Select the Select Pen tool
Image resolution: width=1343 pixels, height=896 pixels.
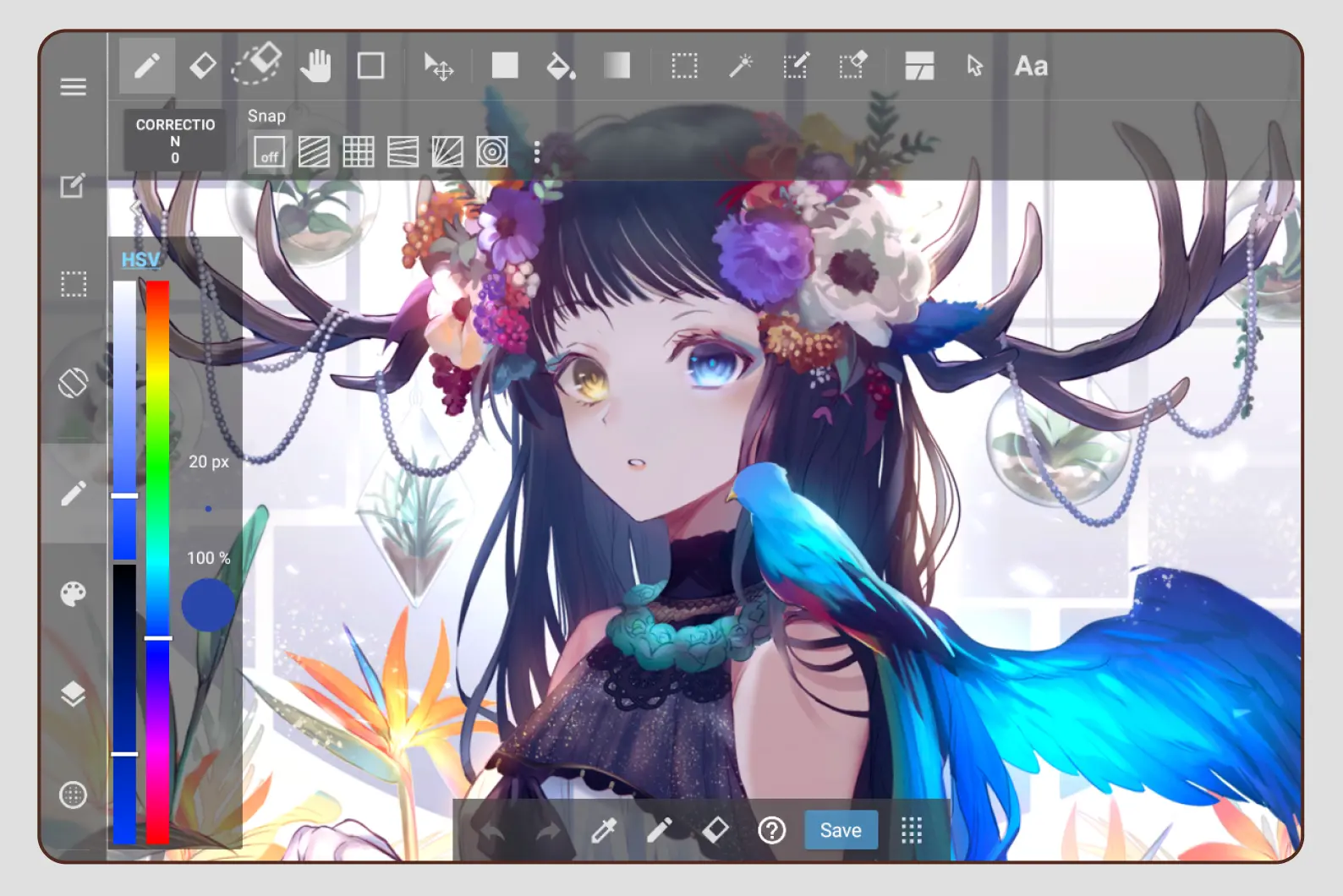click(796, 65)
